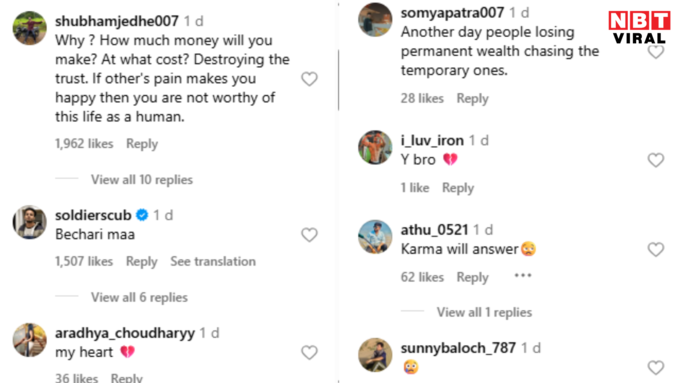The image size is (680, 383).
Task: Like soldierscub's Bechari maa comment heart
Action: (x=309, y=235)
